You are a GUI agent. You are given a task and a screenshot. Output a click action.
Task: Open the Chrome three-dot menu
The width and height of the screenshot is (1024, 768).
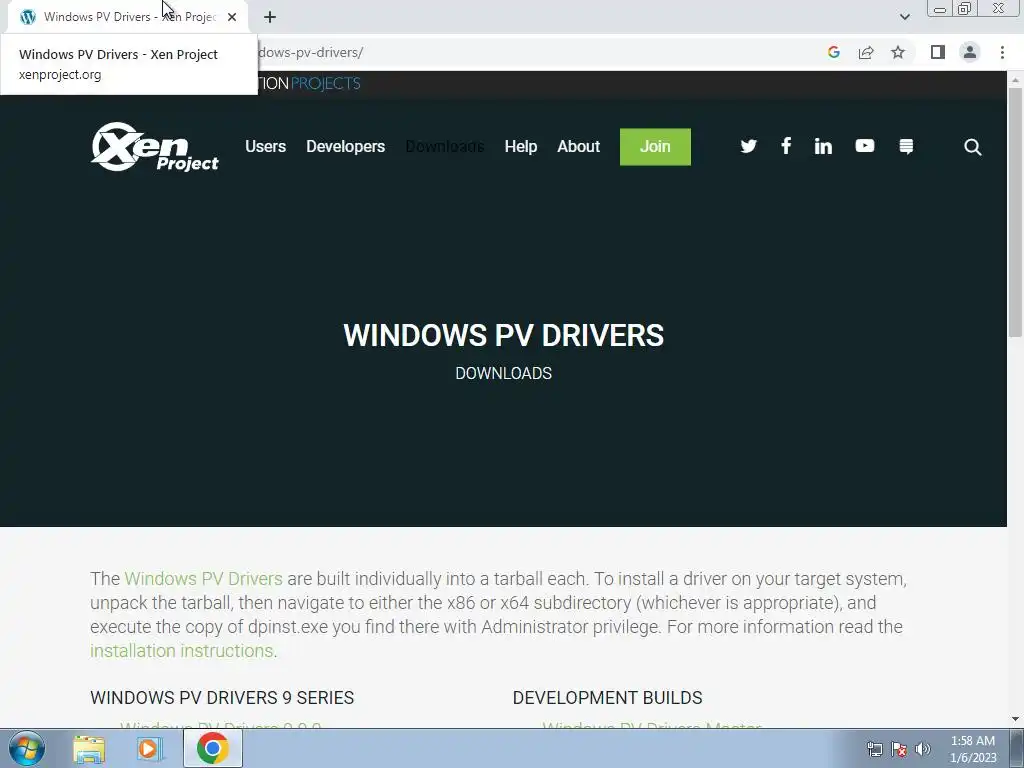1002,52
